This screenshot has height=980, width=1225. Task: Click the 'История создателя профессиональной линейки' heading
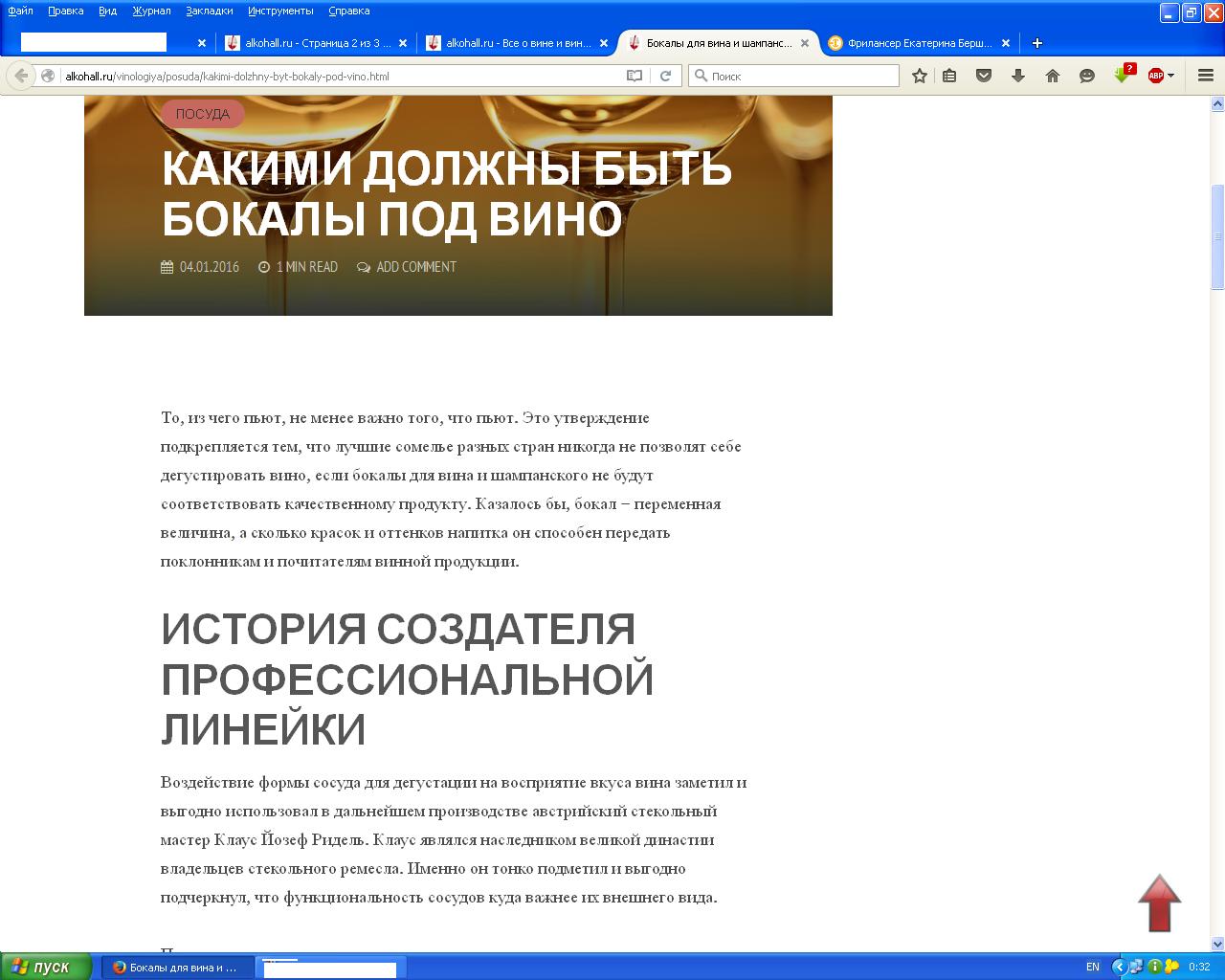click(x=408, y=679)
